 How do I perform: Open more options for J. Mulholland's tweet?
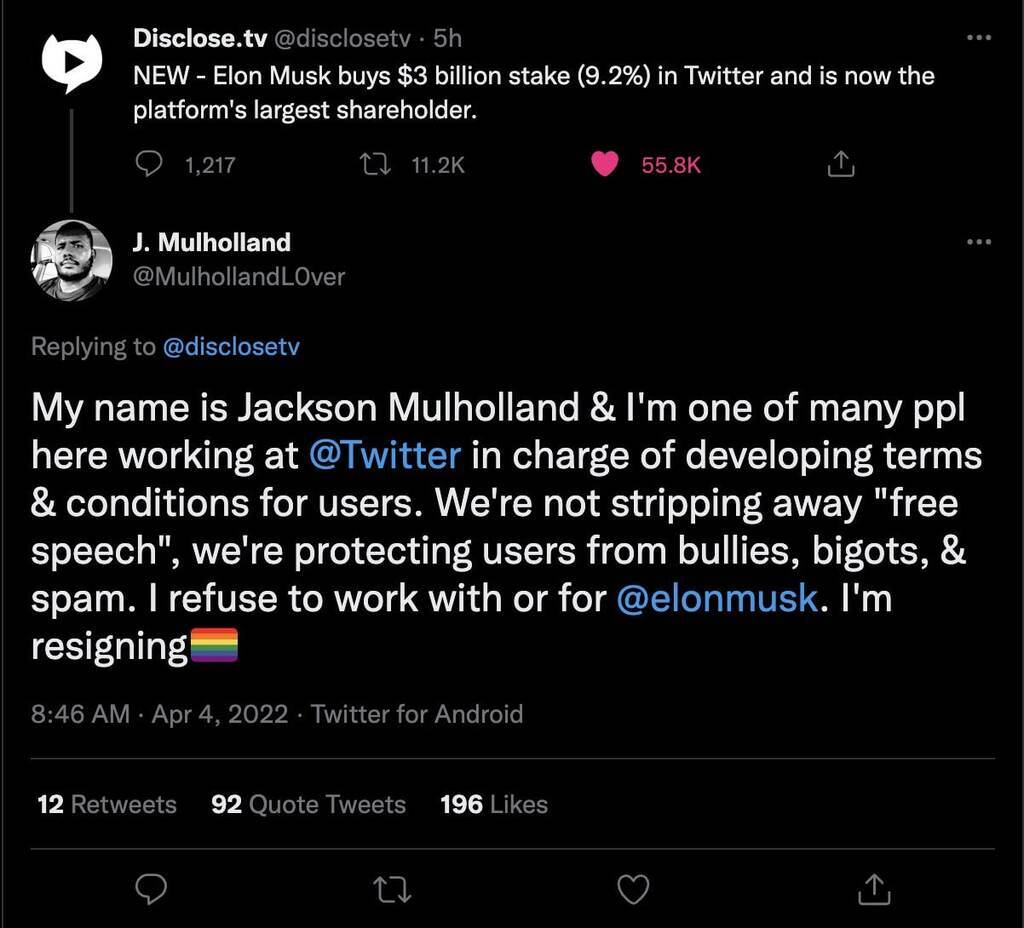point(979,242)
